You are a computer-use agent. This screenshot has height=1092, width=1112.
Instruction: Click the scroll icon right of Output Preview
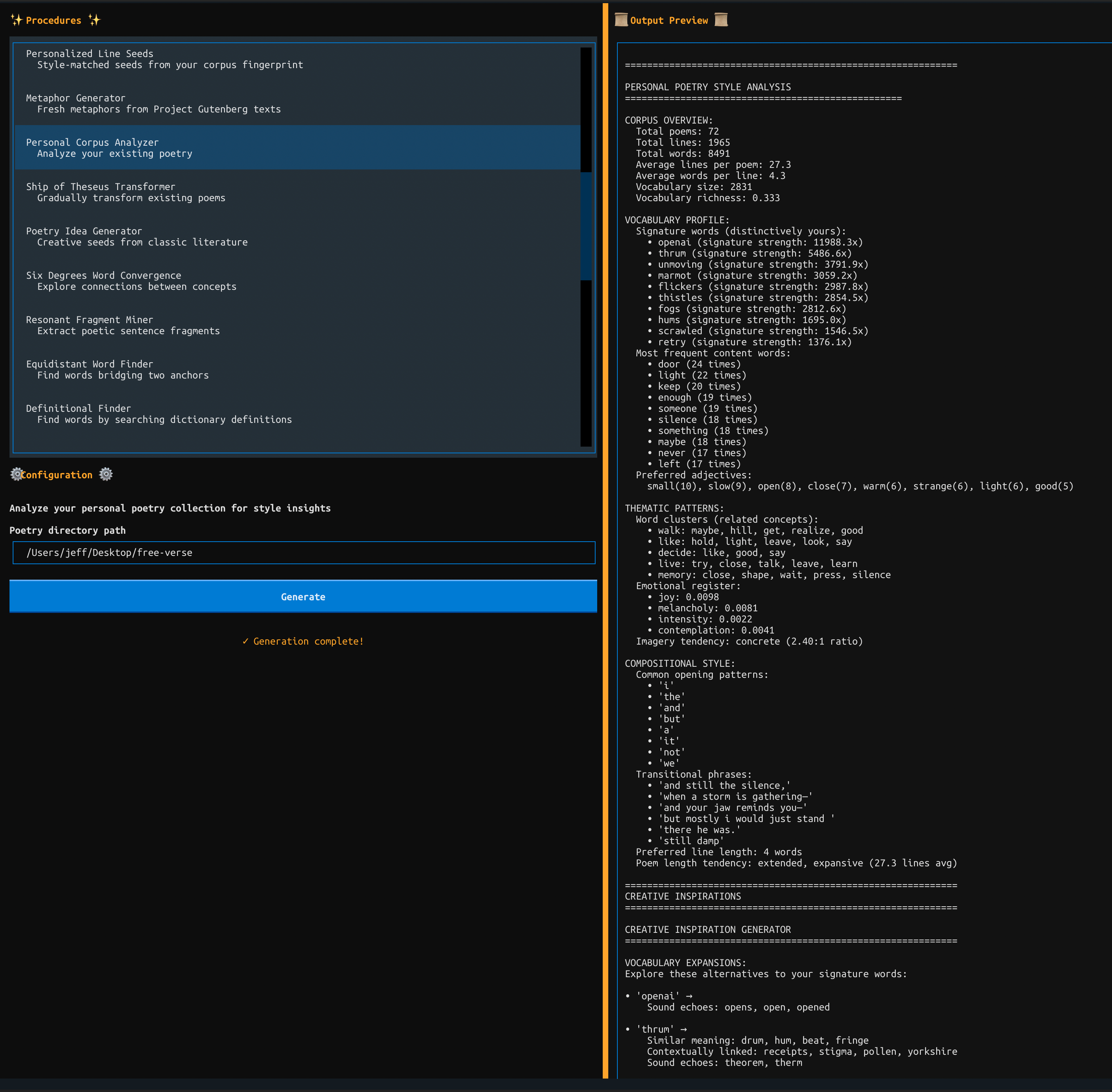coord(721,20)
